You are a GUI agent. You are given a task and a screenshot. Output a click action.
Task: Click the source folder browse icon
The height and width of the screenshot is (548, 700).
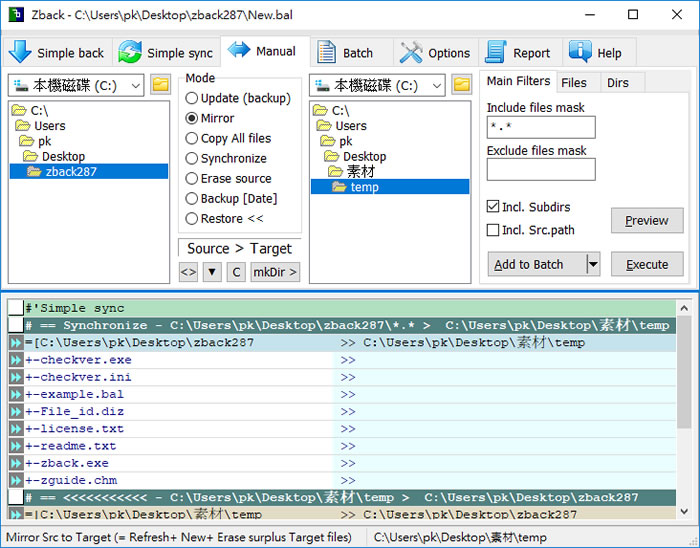tap(160, 85)
